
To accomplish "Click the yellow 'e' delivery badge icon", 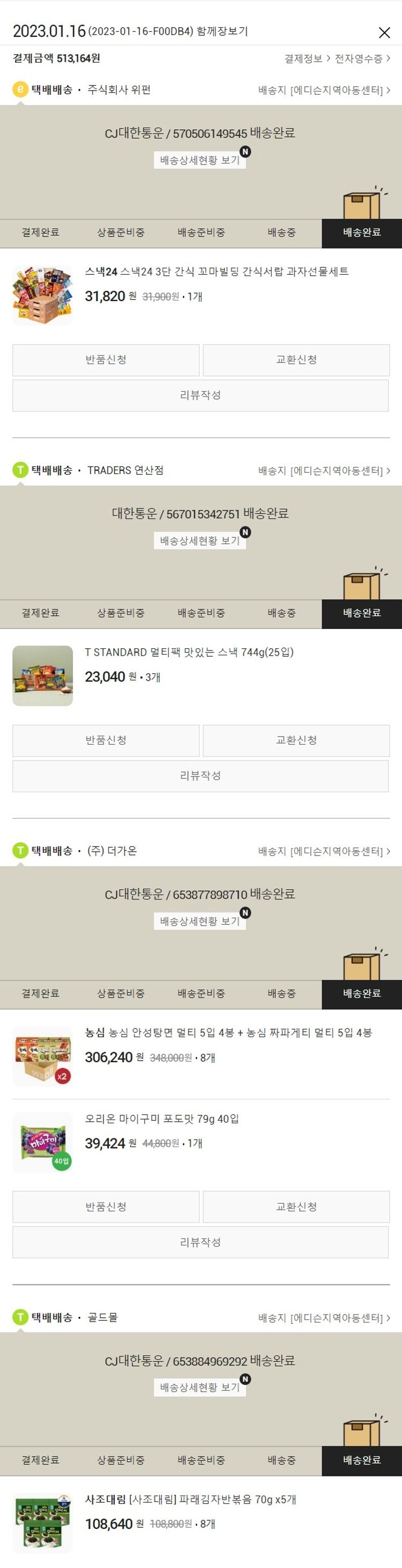I will point(20,89).
